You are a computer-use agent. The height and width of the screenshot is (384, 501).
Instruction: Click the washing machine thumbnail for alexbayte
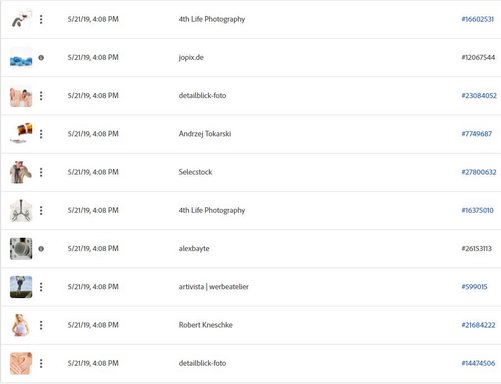(x=21, y=249)
